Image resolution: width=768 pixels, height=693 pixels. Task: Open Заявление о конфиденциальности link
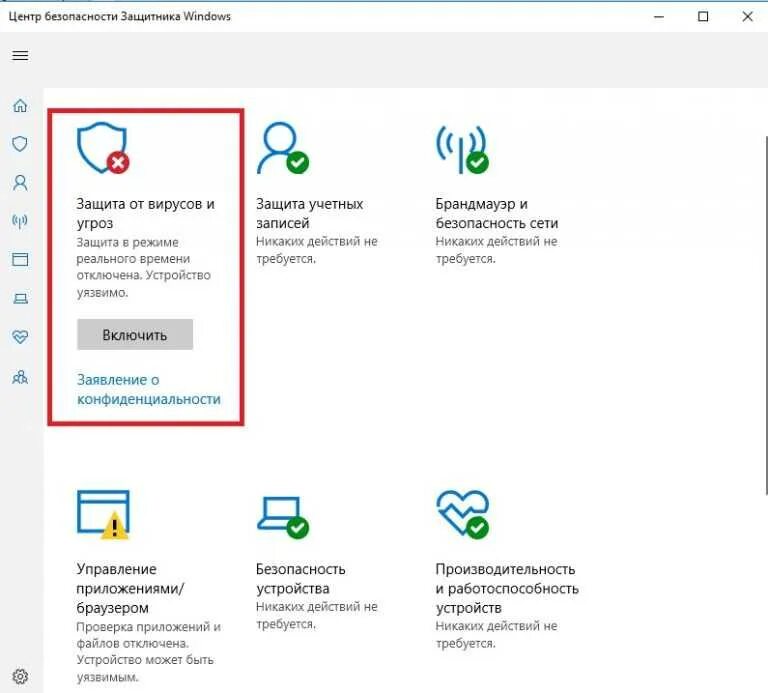[148, 389]
